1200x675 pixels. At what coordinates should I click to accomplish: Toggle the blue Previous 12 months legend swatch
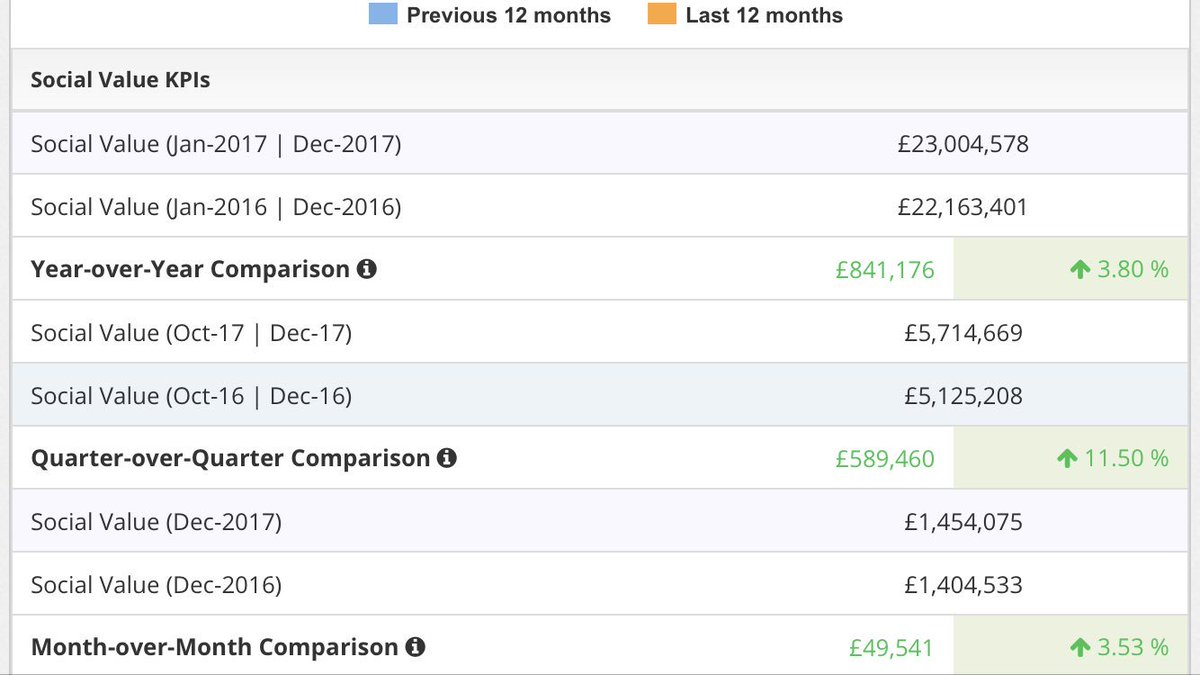(383, 15)
